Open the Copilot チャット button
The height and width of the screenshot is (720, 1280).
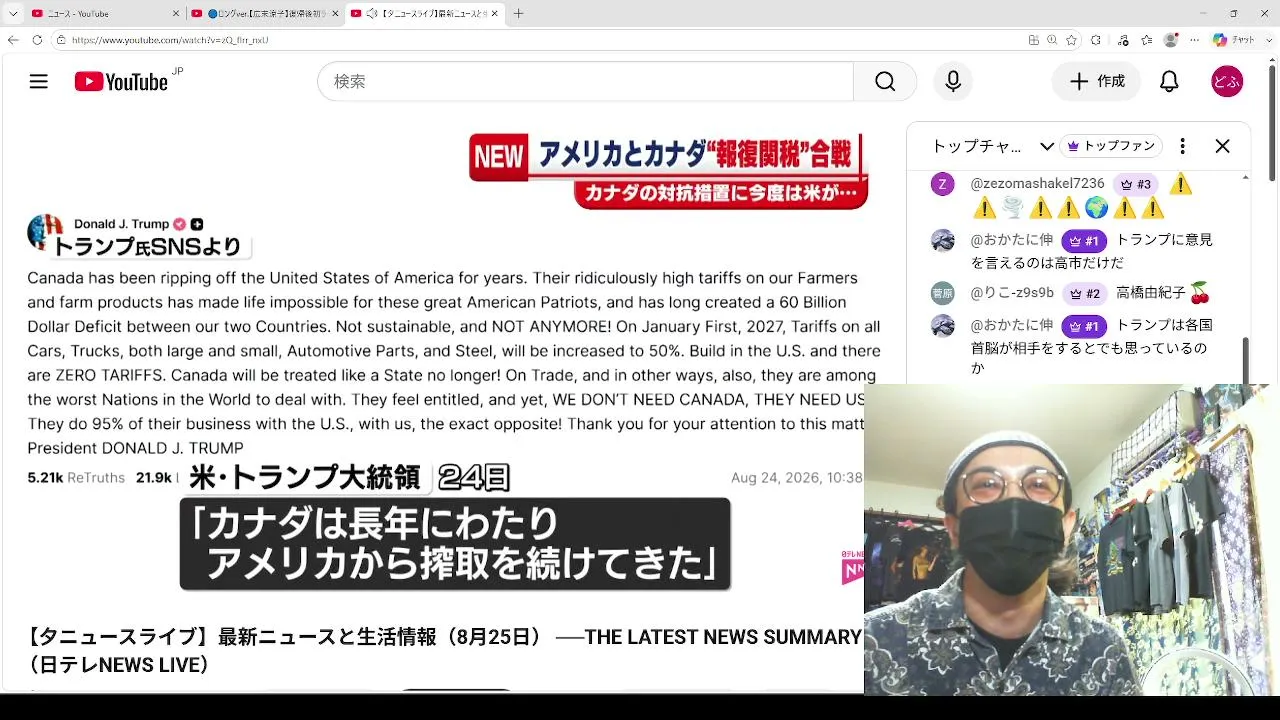point(1234,40)
